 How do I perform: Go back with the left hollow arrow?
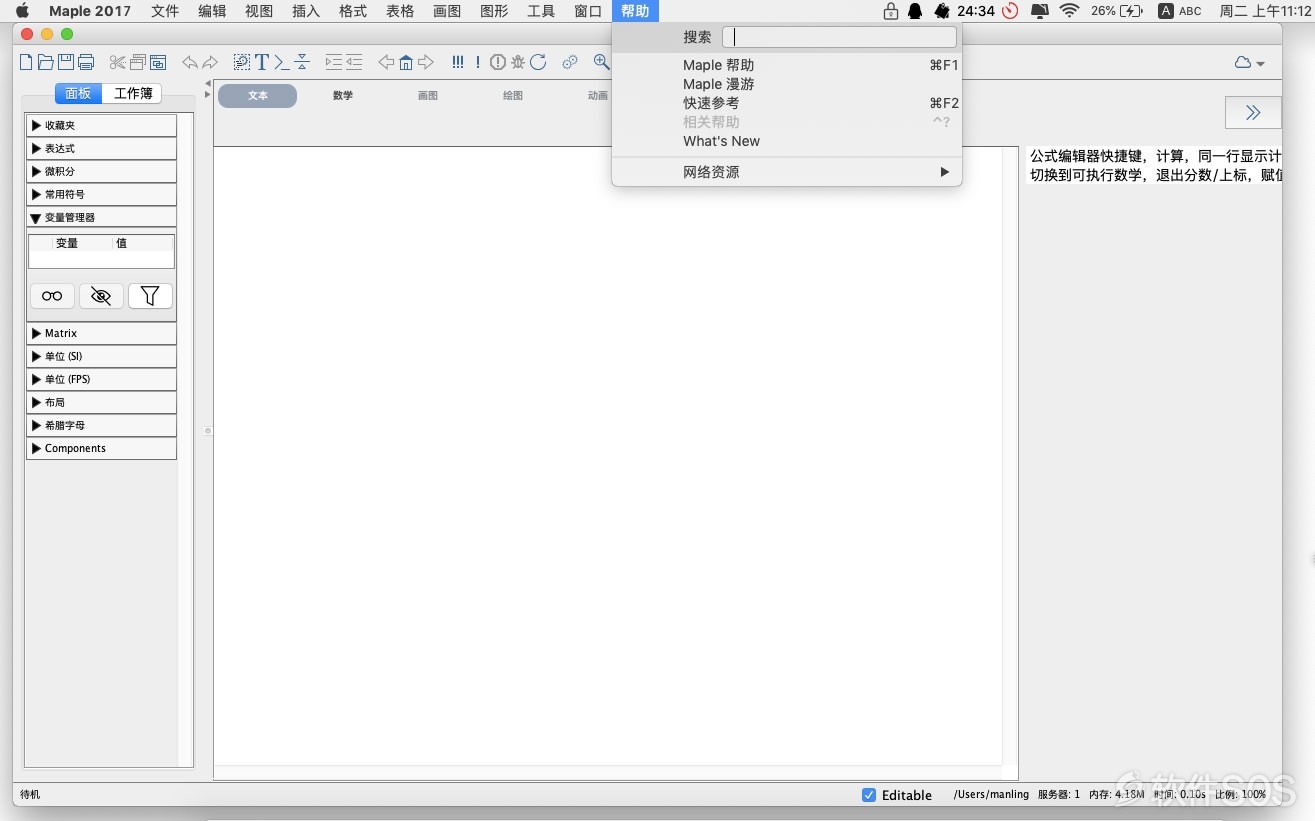click(386, 62)
